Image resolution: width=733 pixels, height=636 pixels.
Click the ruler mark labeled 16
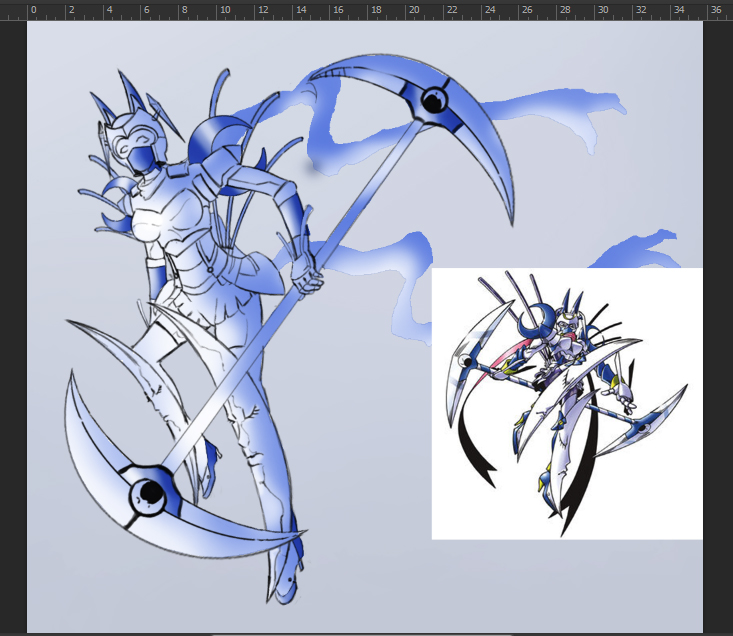pos(338,10)
